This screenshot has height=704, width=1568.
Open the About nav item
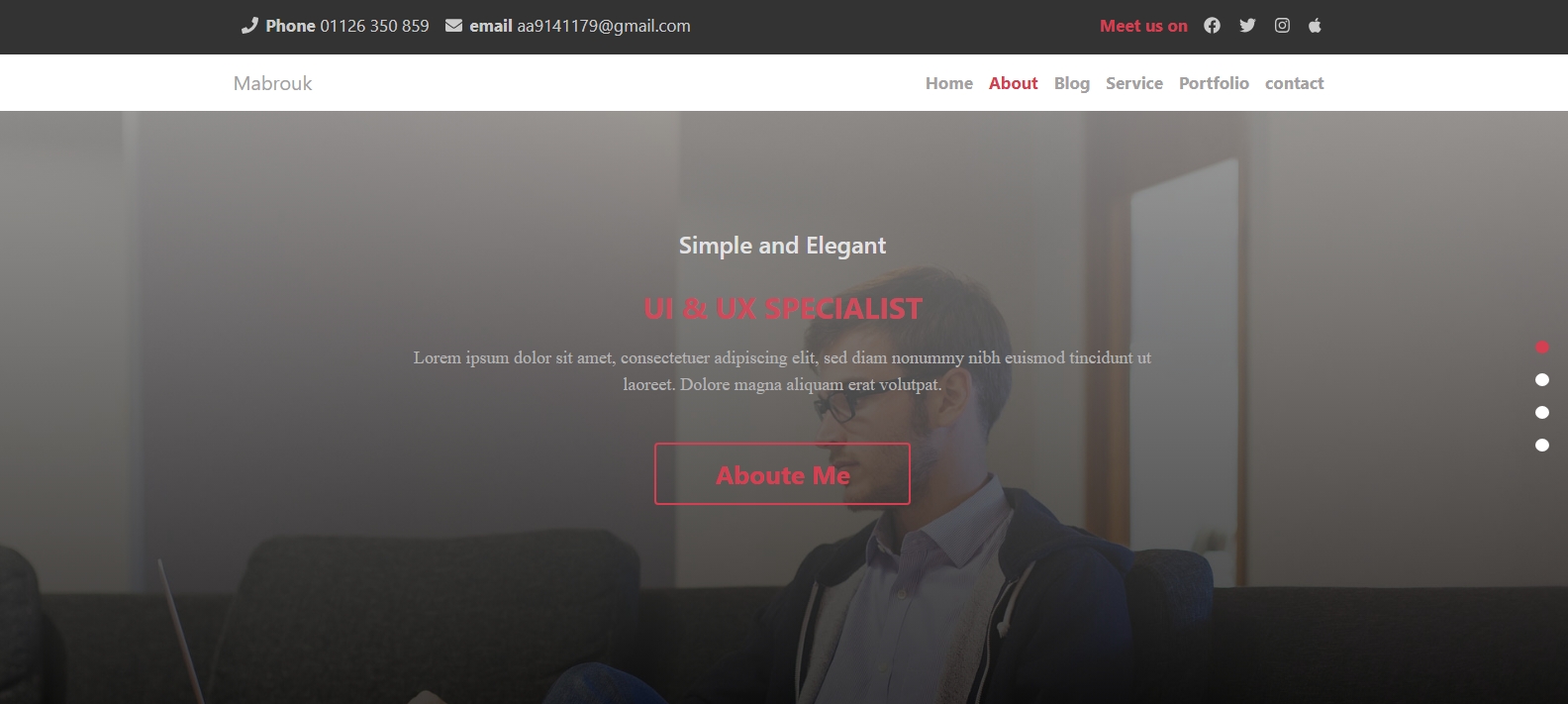[1014, 83]
